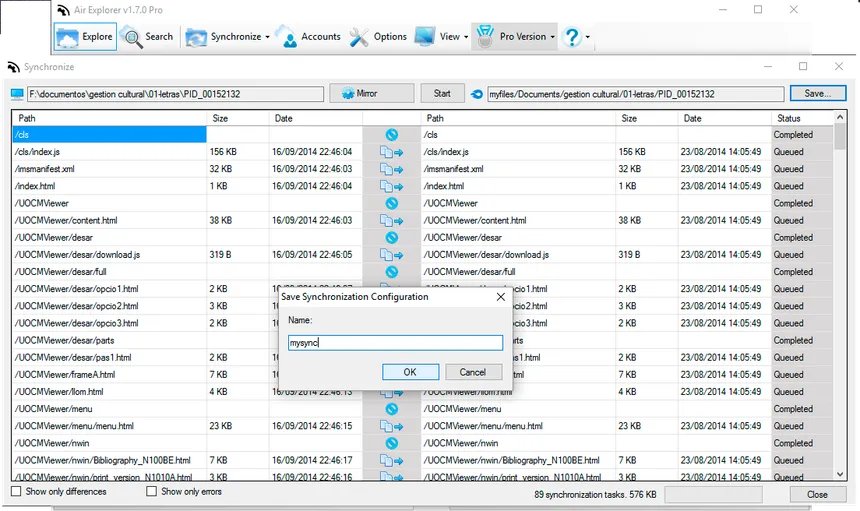Click the source path F:\documentos field
Viewport: 860px width, 511px height.
click(176, 94)
